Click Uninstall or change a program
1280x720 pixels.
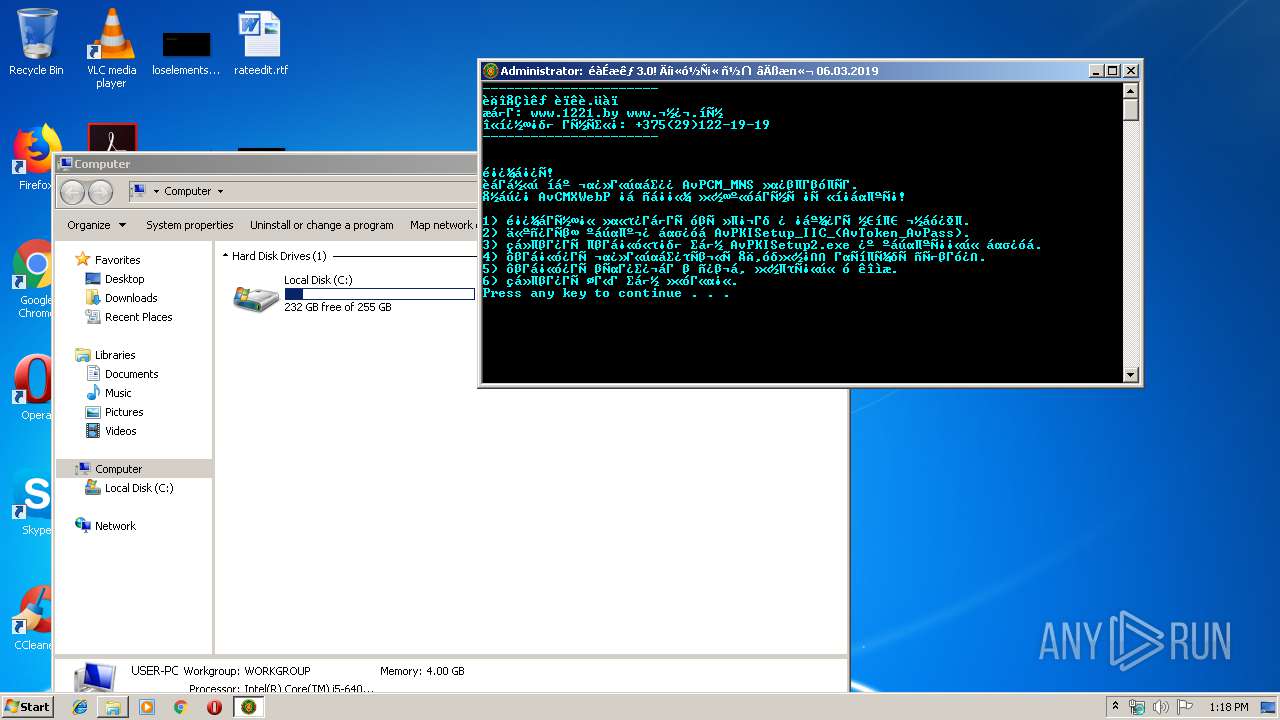tap(321, 225)
